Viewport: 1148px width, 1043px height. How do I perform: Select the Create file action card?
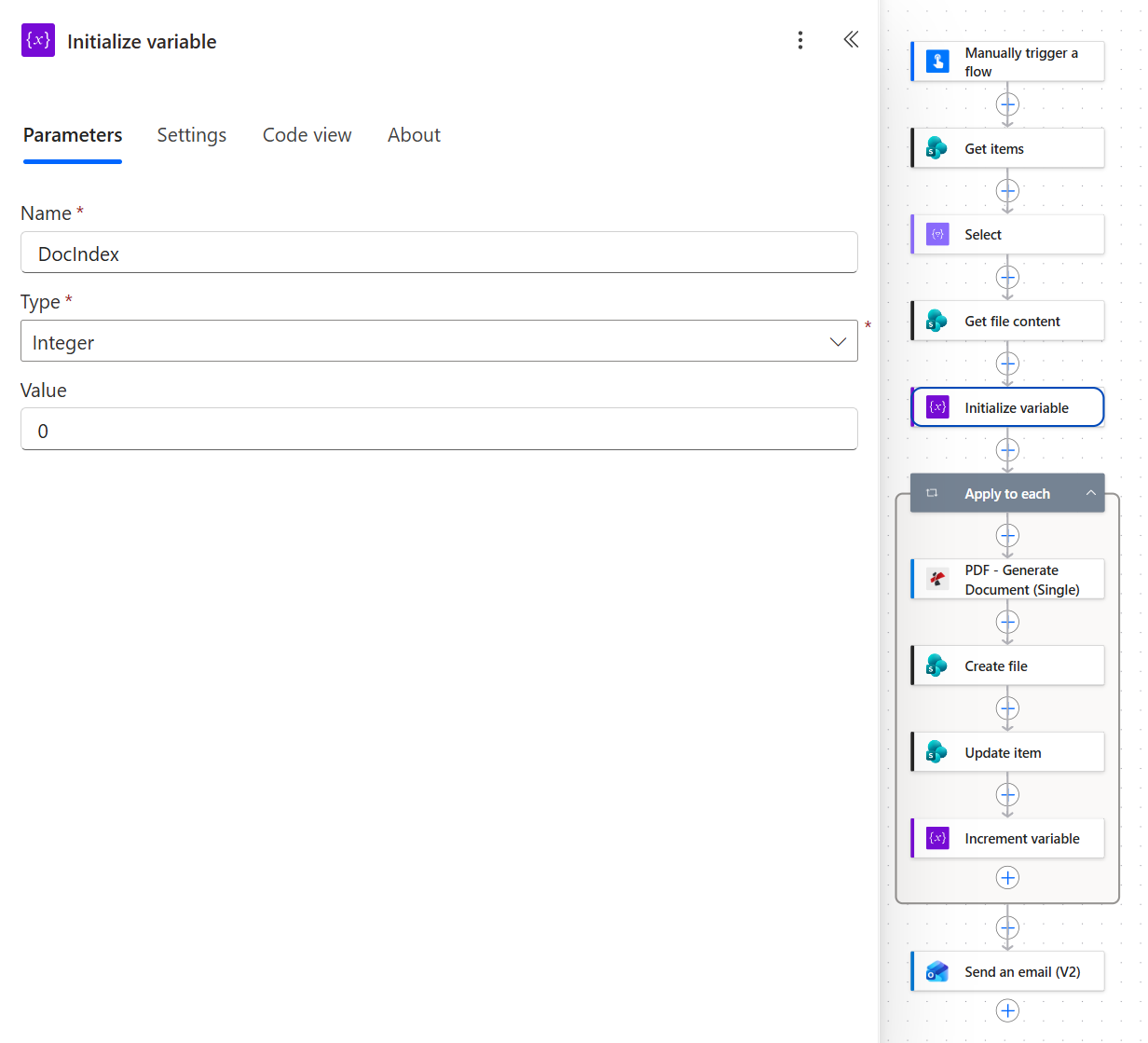(1007, 666)
